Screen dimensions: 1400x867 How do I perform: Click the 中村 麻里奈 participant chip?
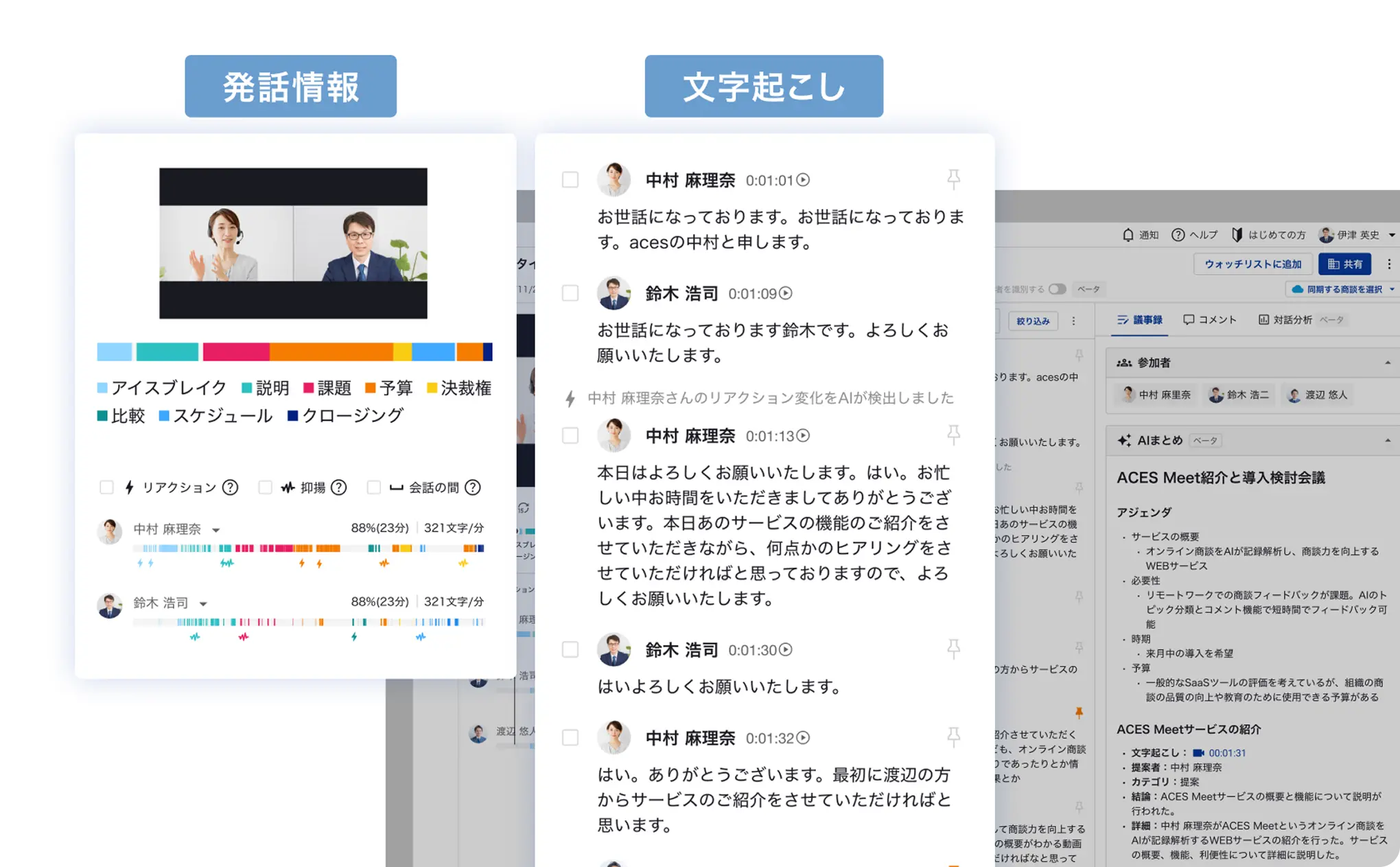coord(1156,395)
